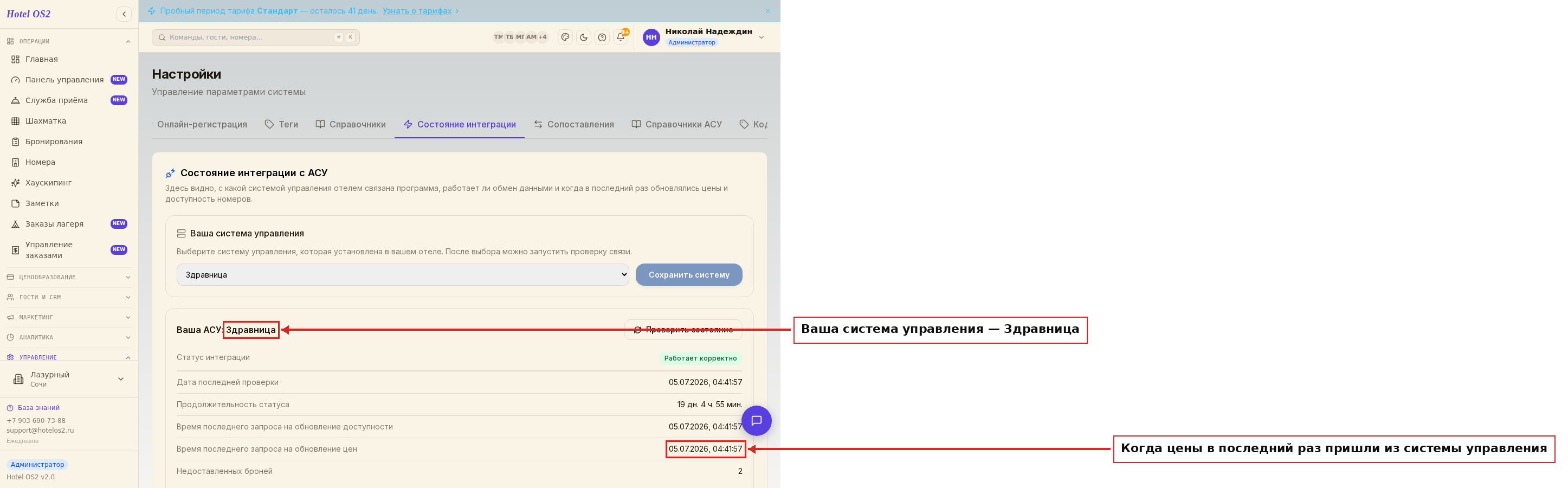Viewport: 1568px width, 488px height.
Task: Click the TM team member avatar
Action: tap(499, 37)
